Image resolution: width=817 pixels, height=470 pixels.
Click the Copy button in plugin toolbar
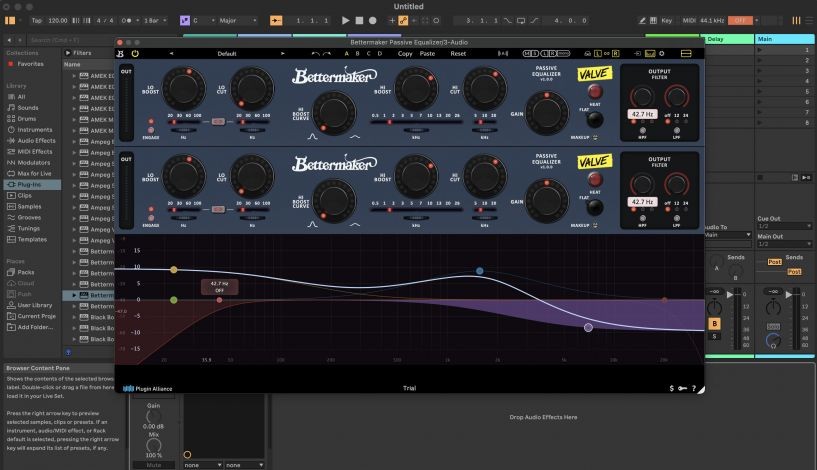point(404,53)
